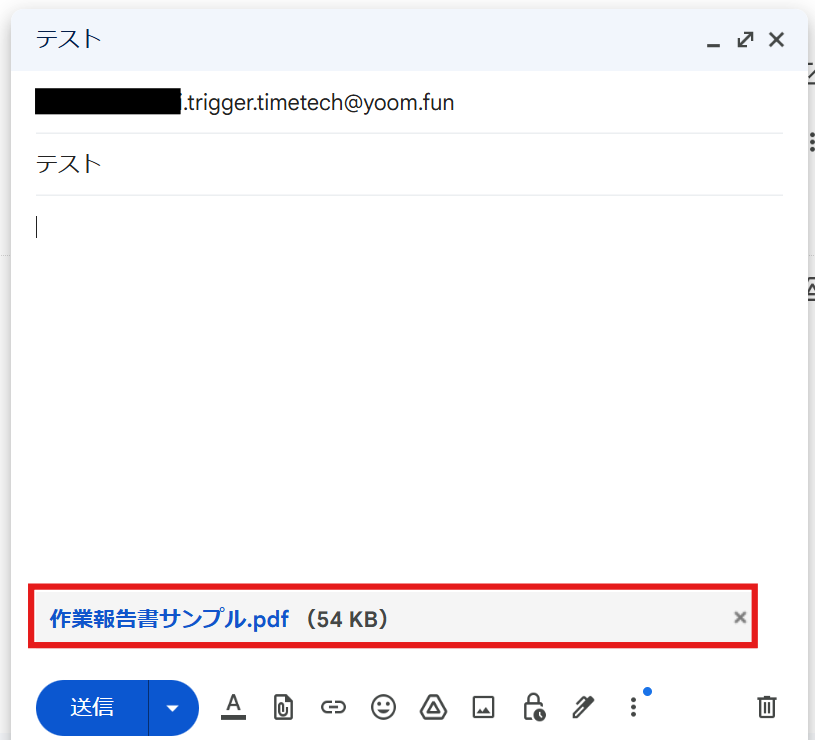The image size is (815, 740).
Task: Click the recipient field with trigger.timetech@yoom.fun
Action: [409, 102]
